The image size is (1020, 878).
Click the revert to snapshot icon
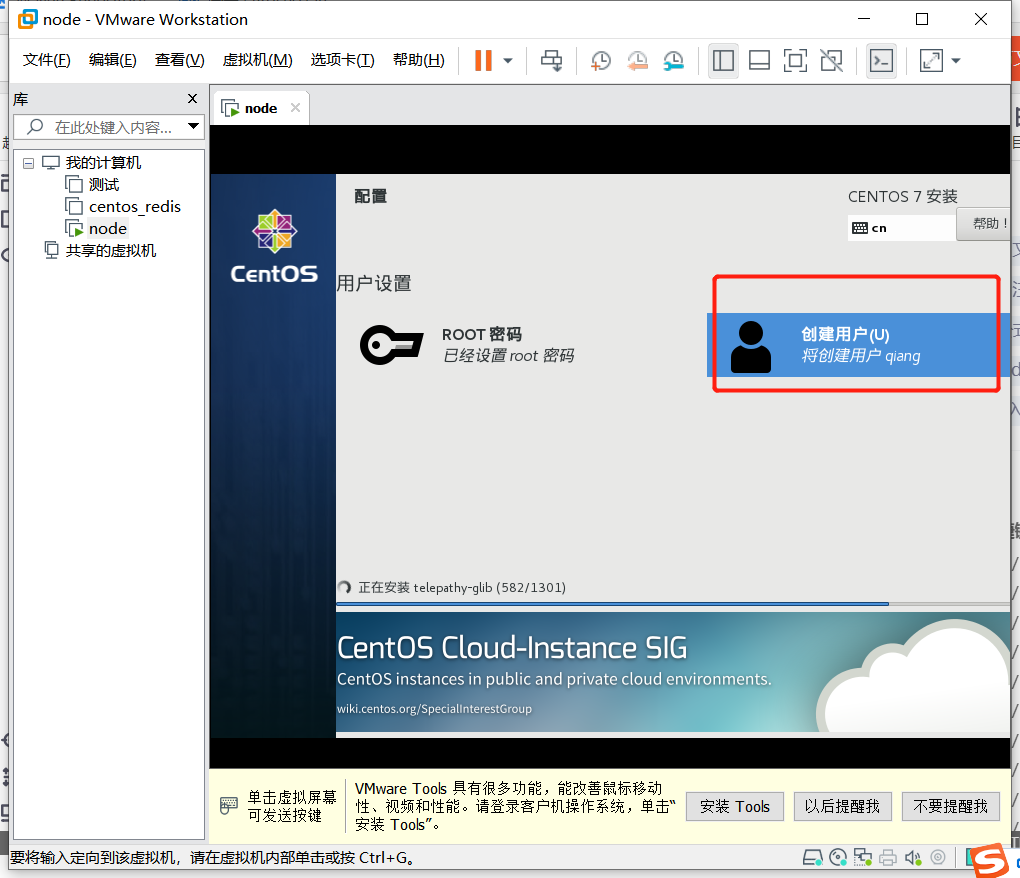637,61
